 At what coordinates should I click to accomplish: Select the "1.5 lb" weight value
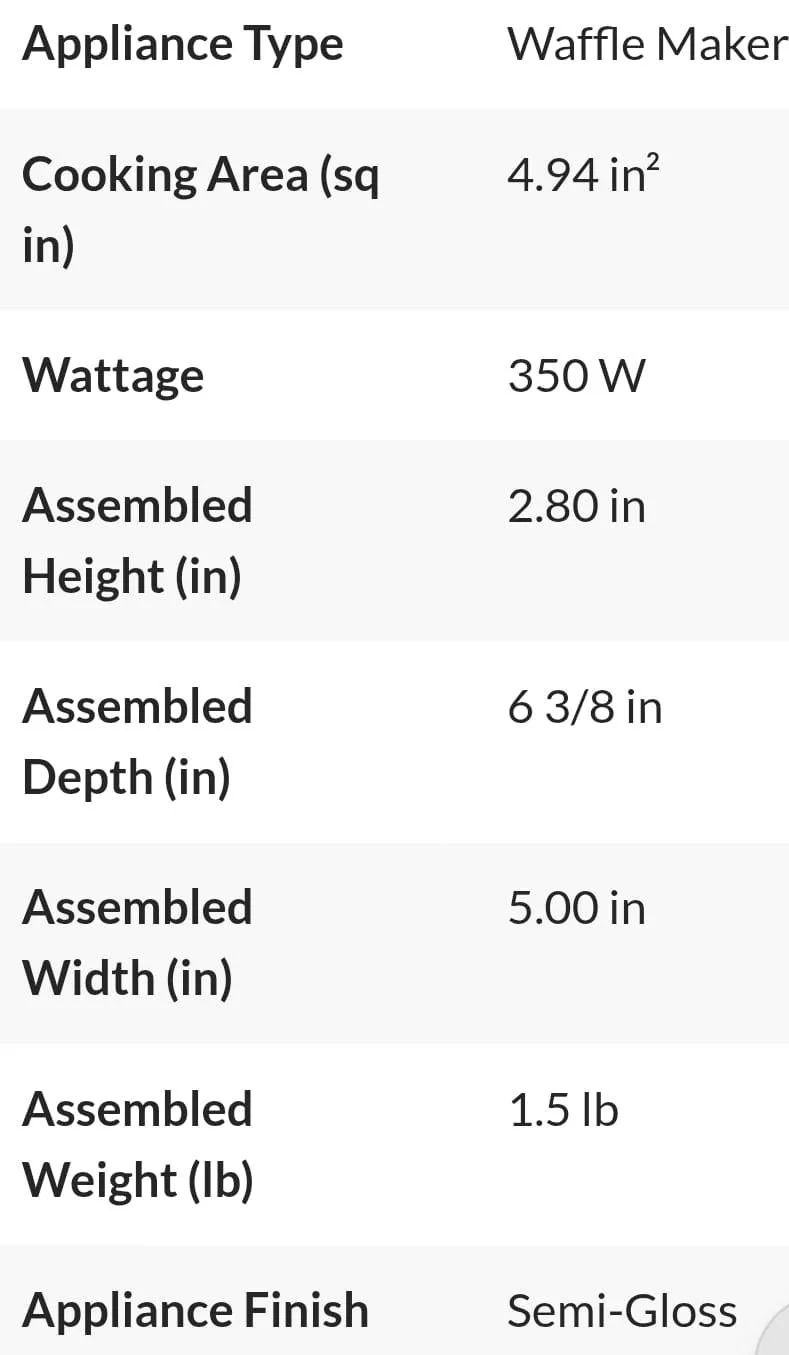[x=563, y=1110]
